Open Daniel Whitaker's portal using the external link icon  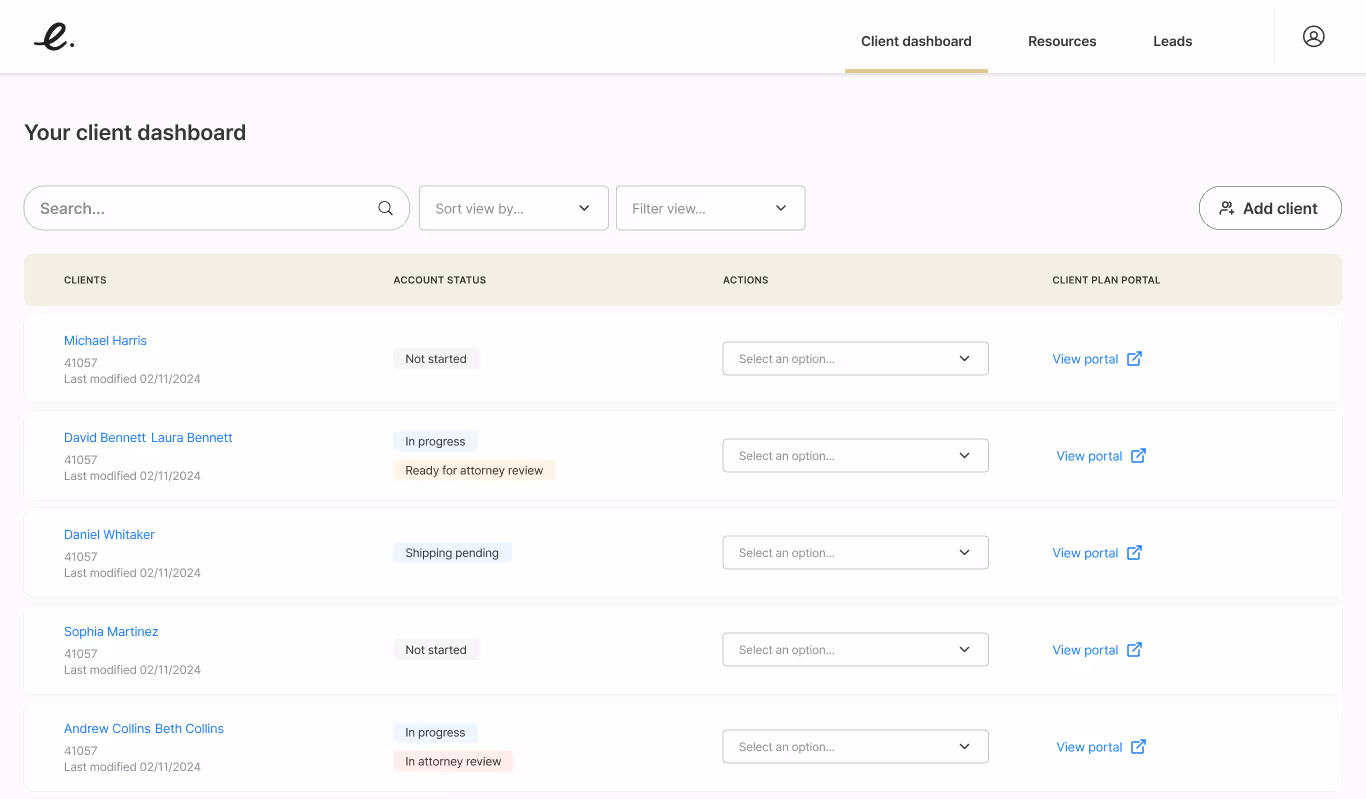point(1134,552)
